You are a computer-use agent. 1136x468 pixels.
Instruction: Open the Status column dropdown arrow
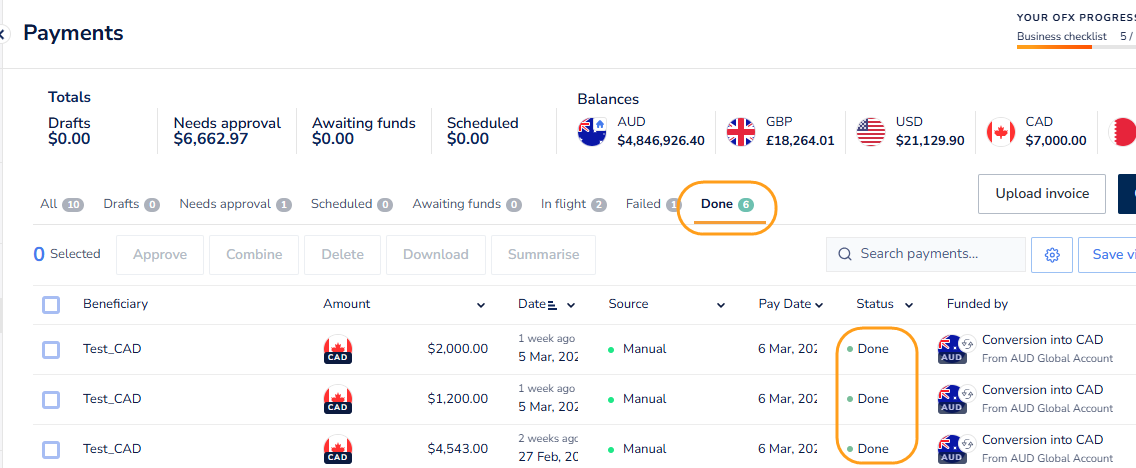[x=909, y=305]
